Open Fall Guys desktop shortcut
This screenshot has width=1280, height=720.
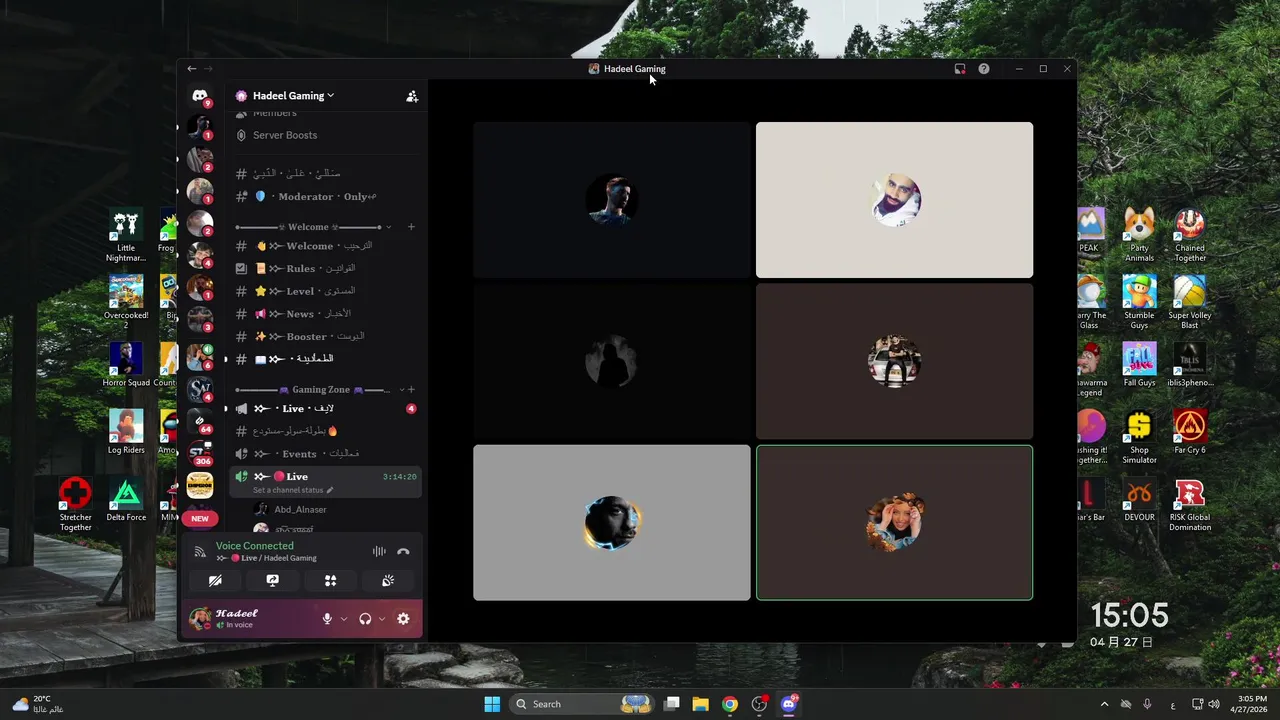pos(1139,365)
